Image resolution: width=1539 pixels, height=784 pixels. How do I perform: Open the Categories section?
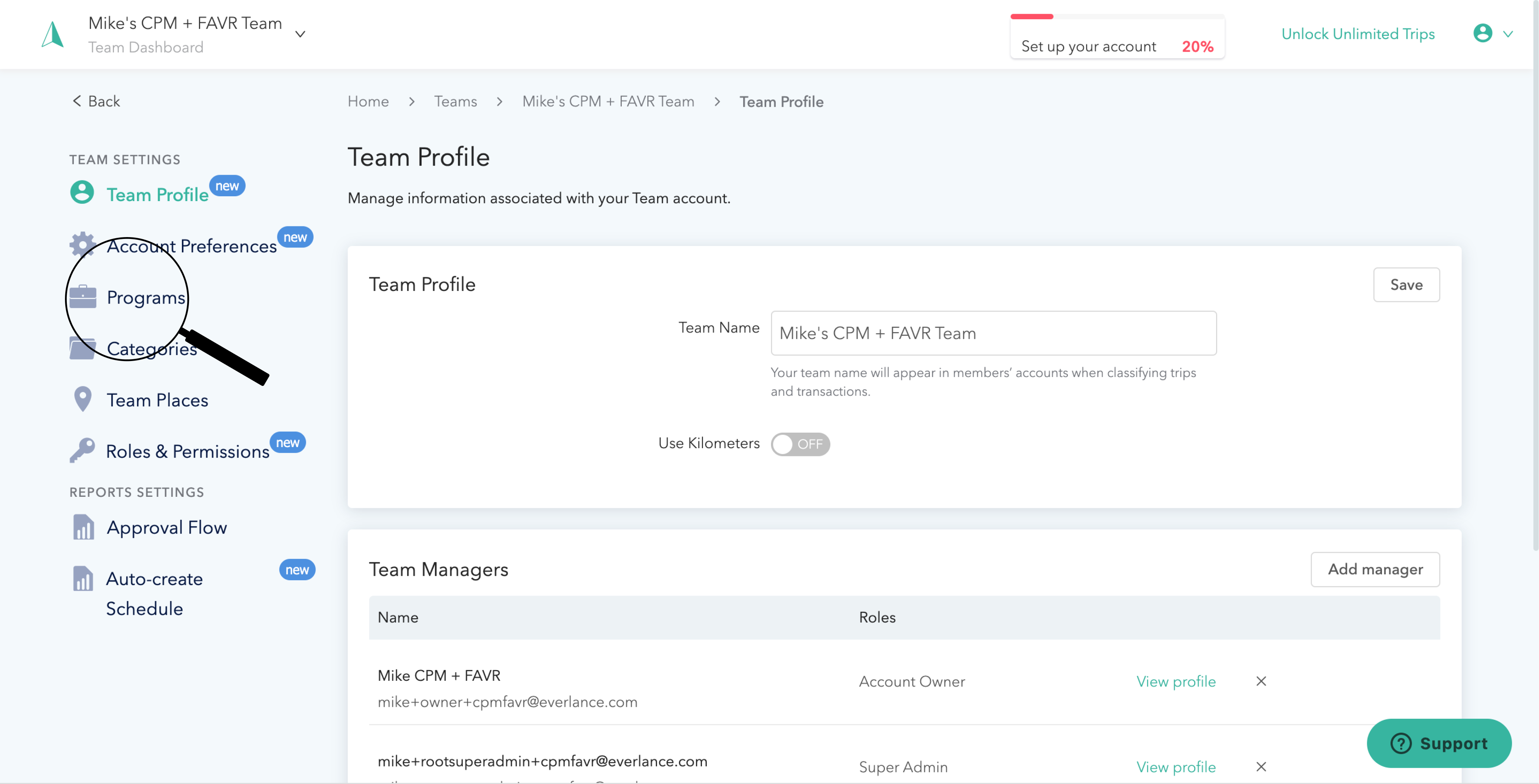pyautogui.click(x=152, y=349)
